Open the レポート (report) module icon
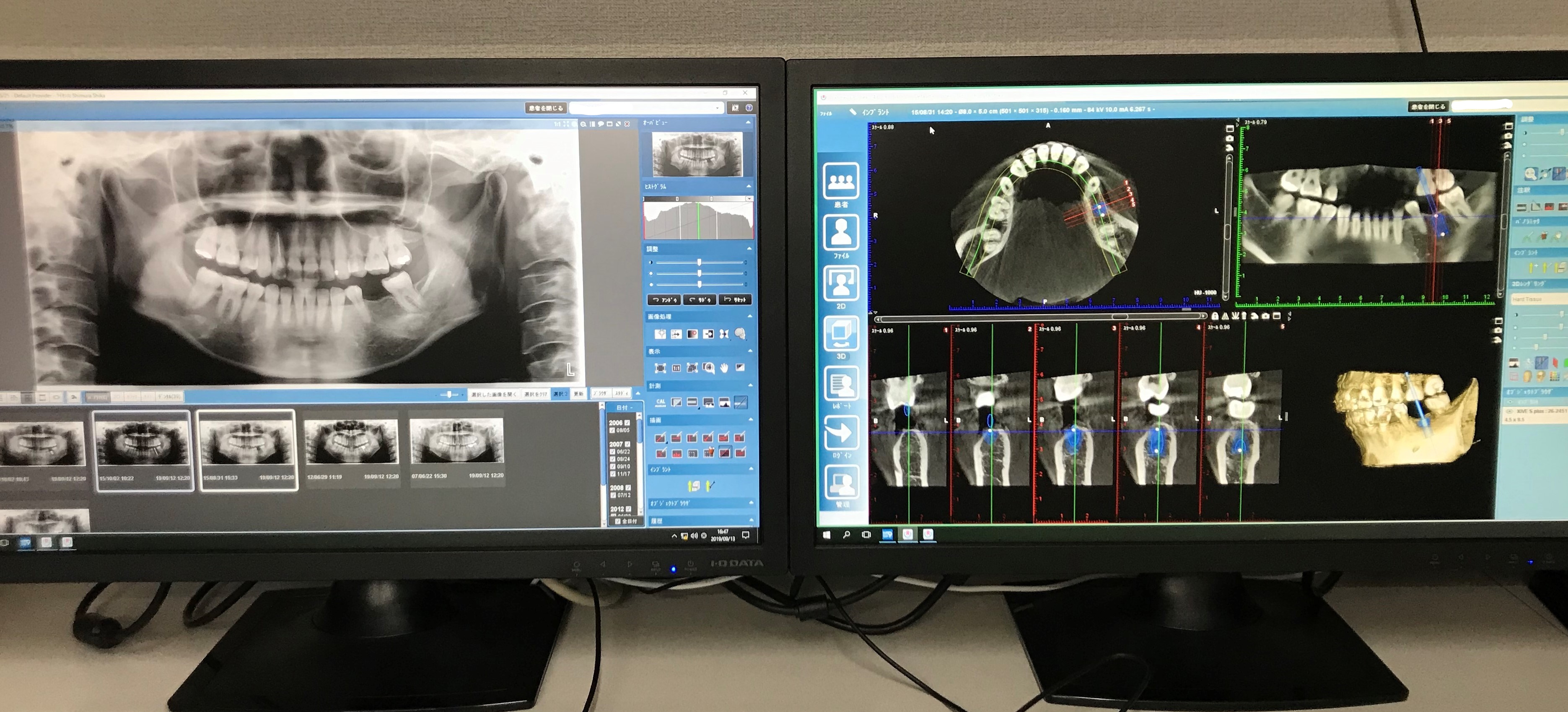This screenshot has height=712, width=1568. [841, 382]
